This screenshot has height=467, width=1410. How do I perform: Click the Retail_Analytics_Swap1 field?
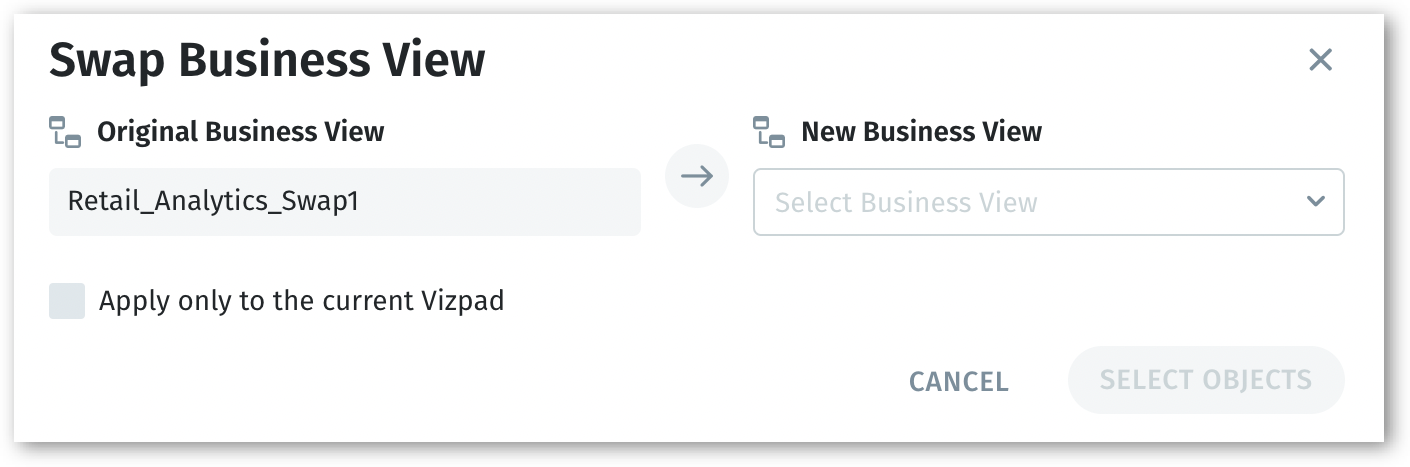tap(344, 202)
